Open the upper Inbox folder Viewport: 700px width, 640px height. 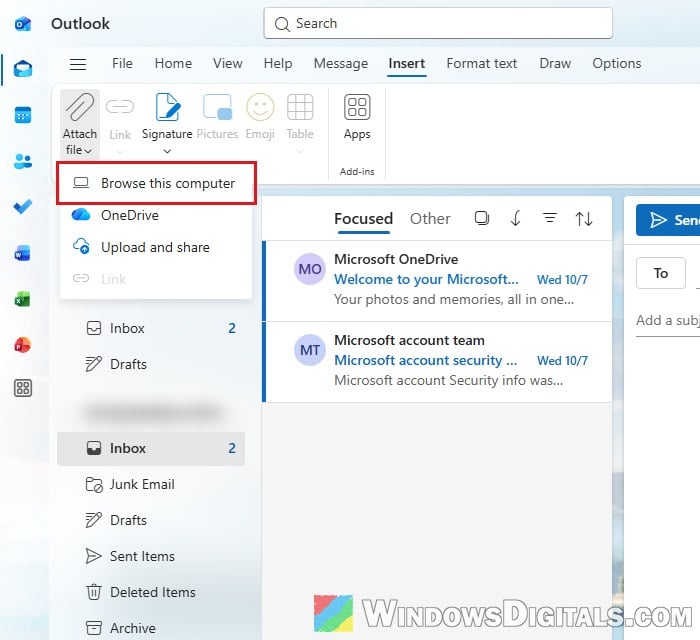coord(152,328)
